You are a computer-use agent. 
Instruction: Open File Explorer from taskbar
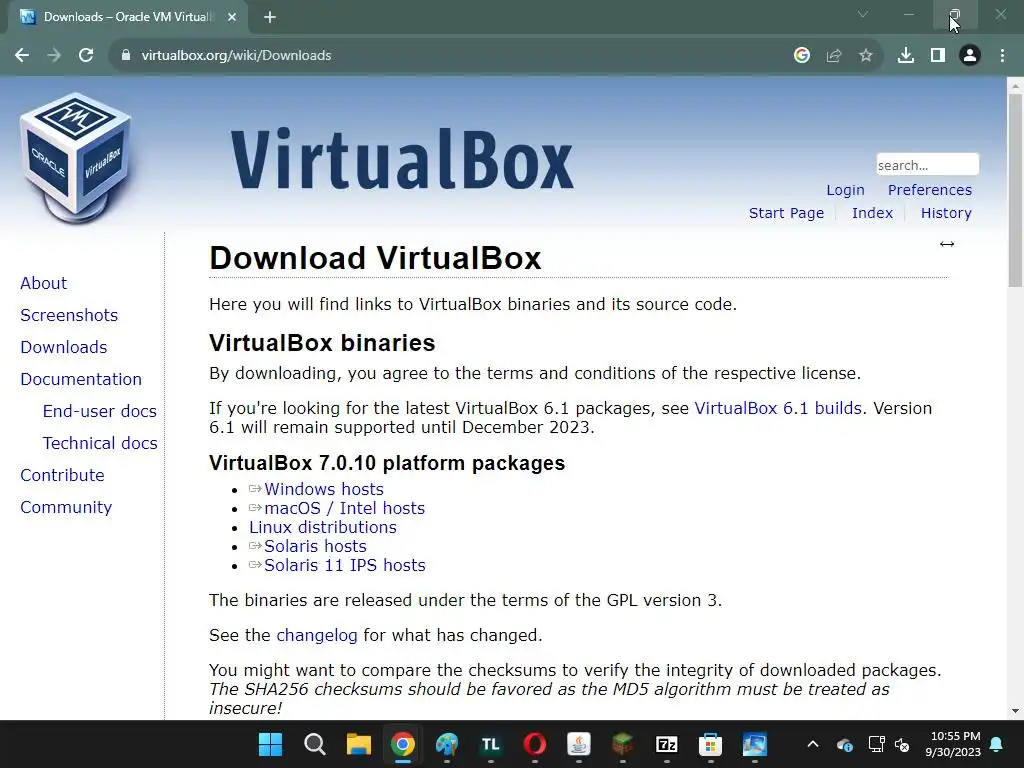pos(359,744)
